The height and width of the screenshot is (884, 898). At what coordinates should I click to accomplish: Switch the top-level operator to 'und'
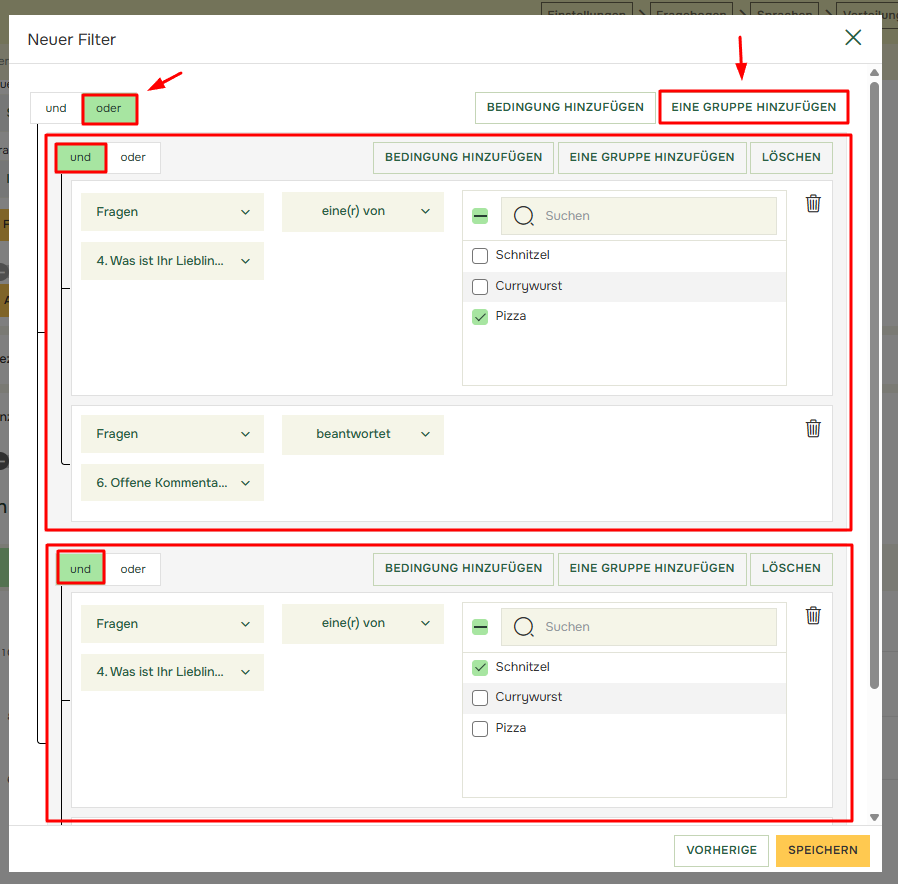[x=56, y=108]
